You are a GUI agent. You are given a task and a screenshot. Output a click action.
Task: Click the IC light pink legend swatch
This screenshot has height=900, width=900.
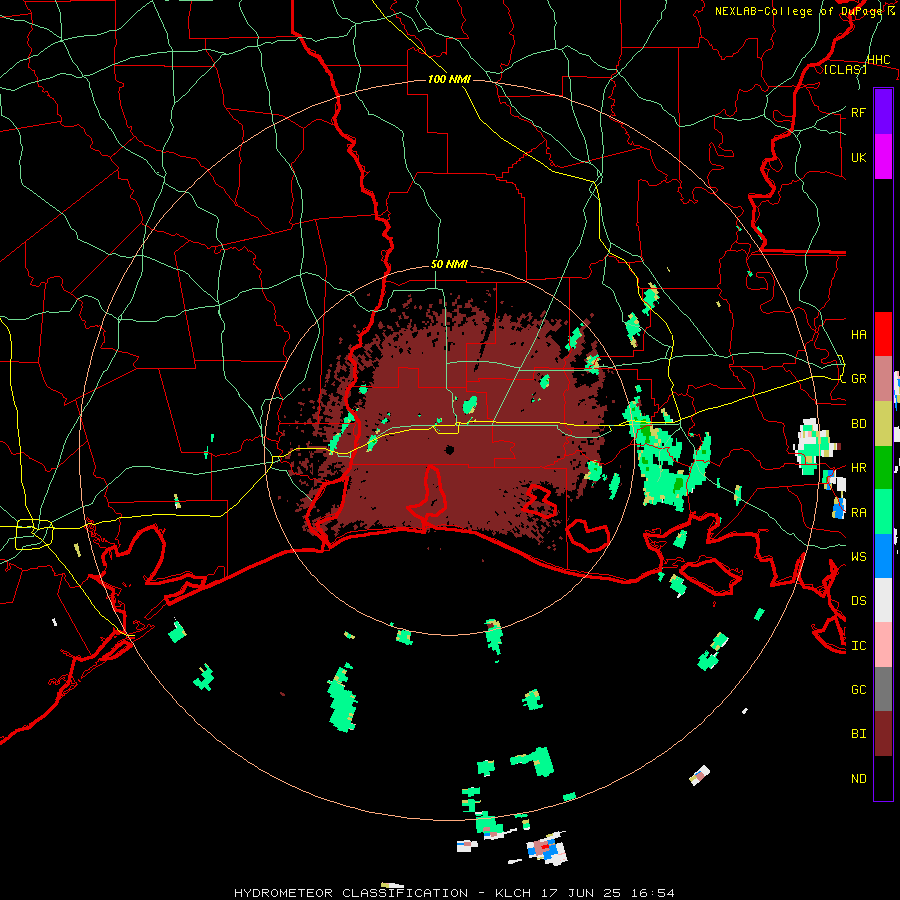[x=883, y=645]
